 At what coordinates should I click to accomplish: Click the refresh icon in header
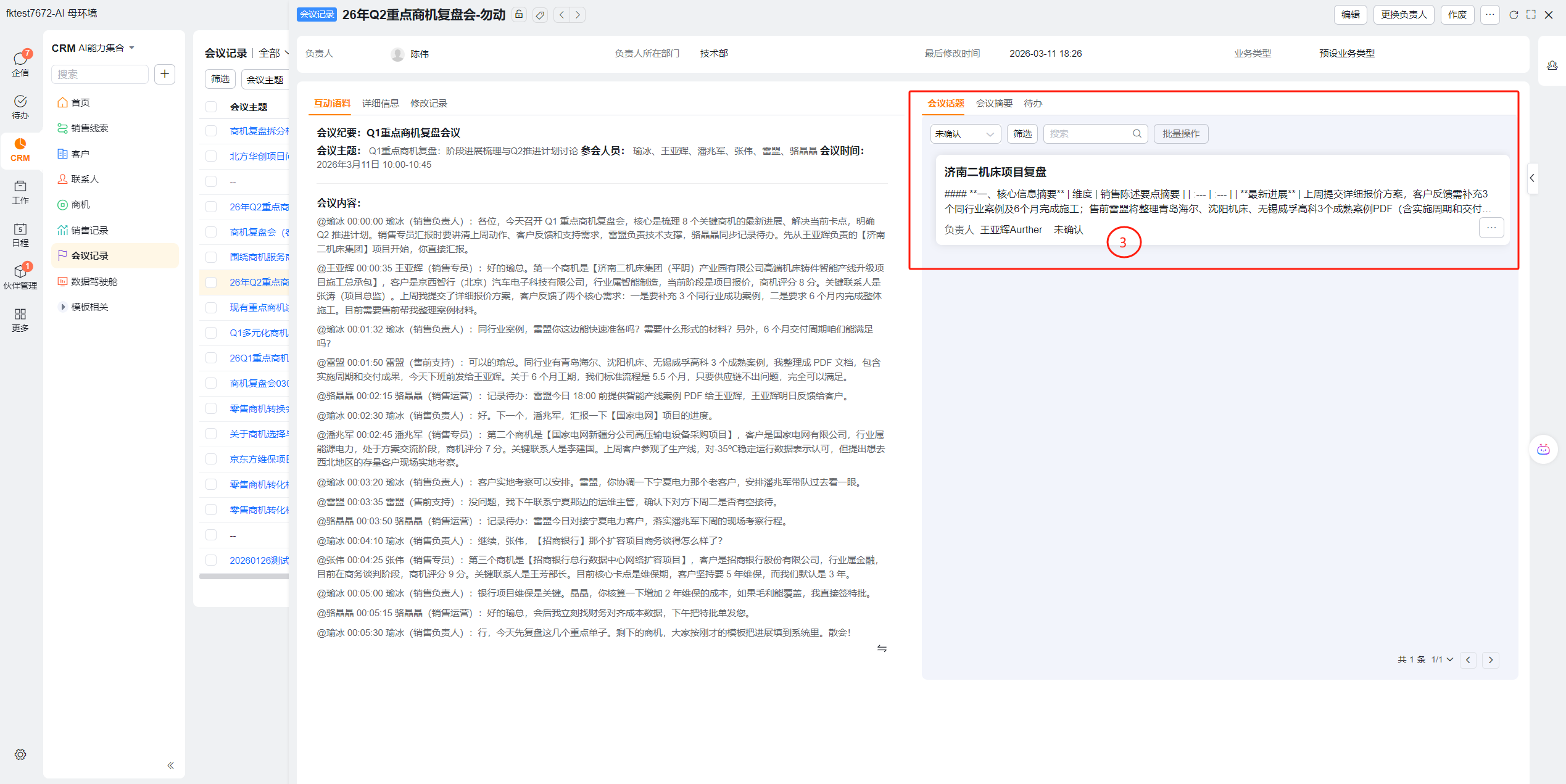click(x=1513, y=15)
